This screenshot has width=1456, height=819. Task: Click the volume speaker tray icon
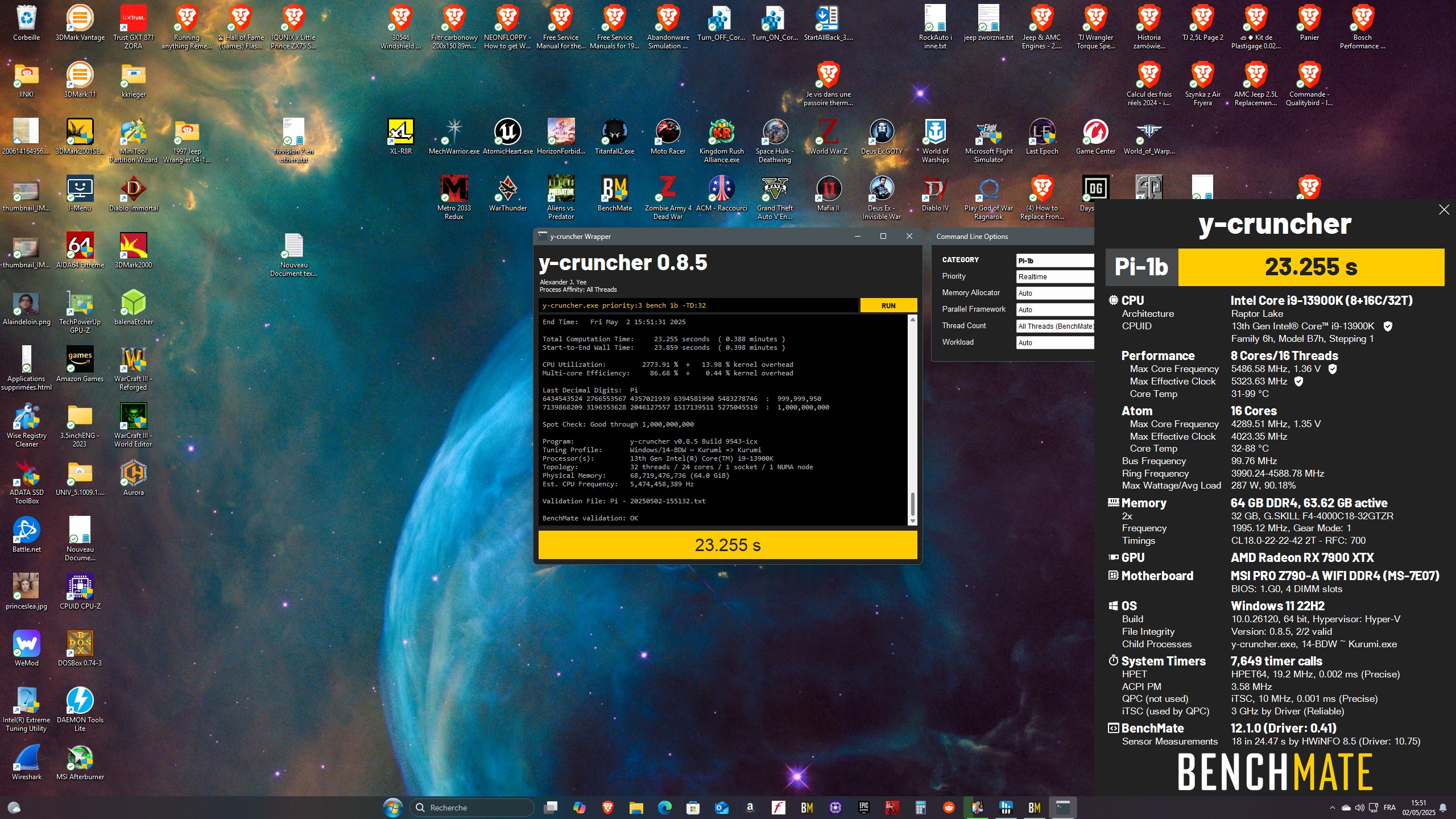click(1359, 808)
